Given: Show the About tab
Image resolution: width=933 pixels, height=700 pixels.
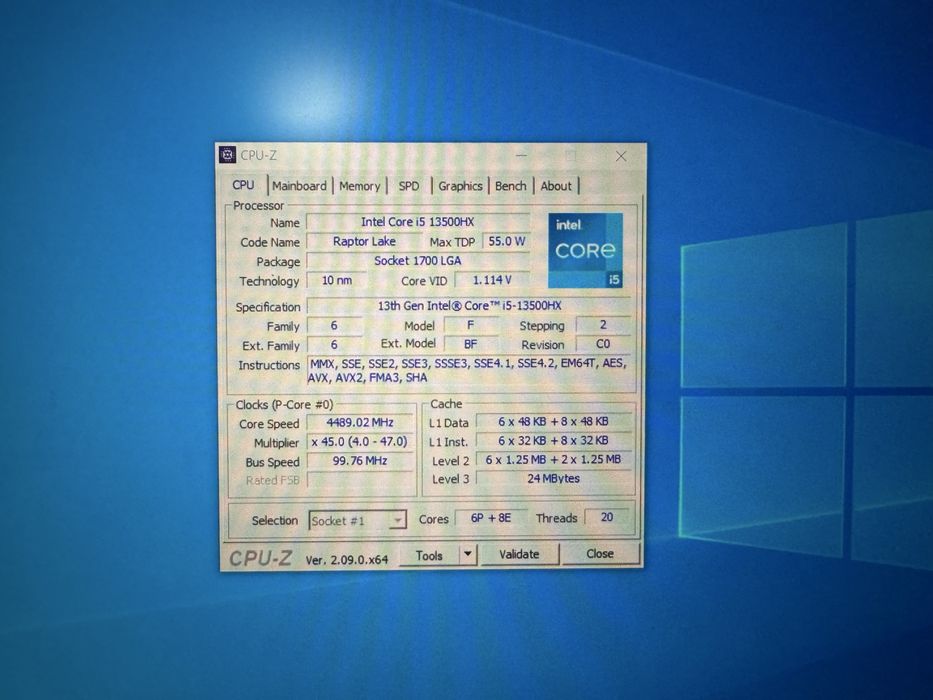Looking at the screenshot, I should (x=556, y=186).
